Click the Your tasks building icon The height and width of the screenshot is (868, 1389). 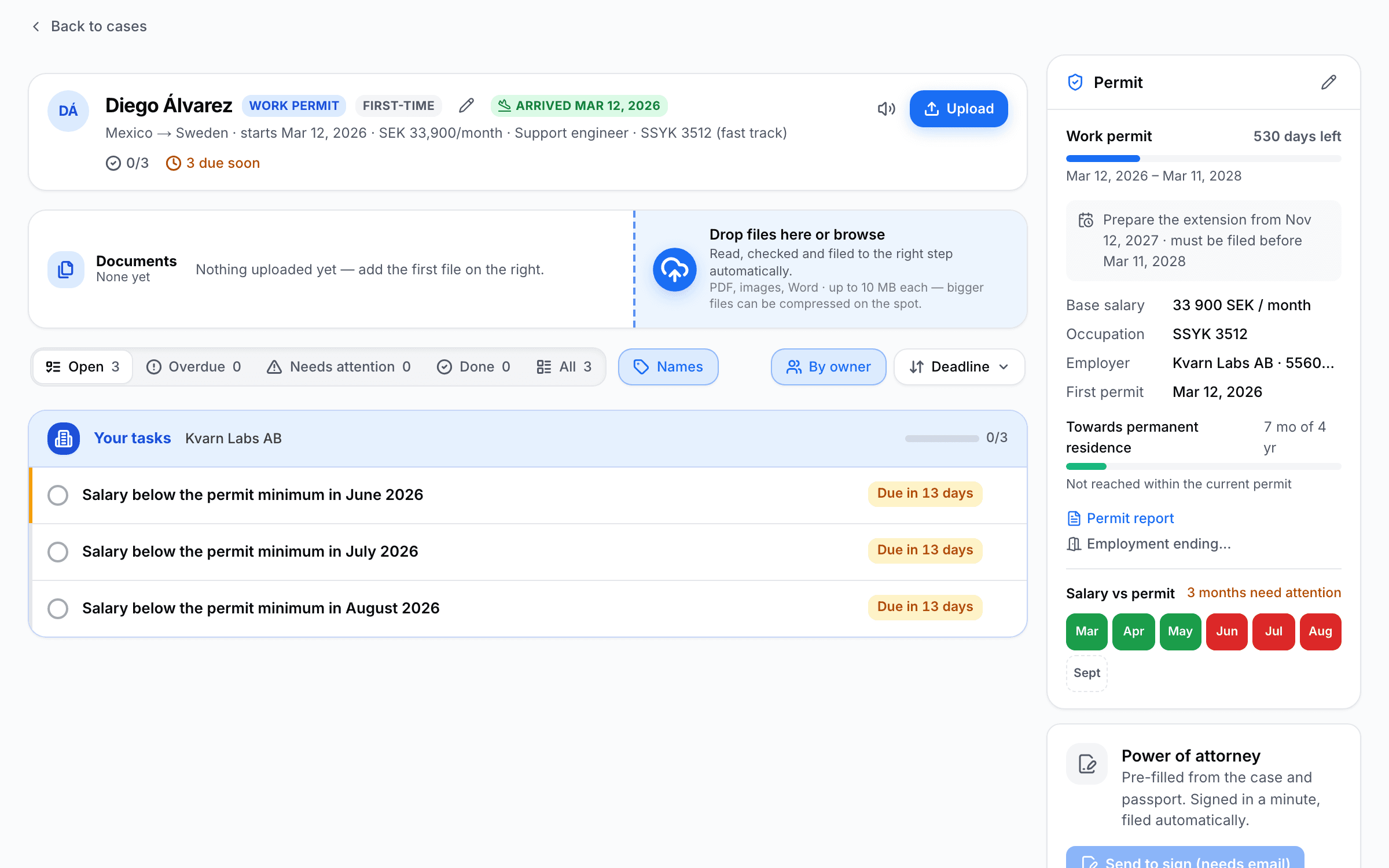(64, 439)
